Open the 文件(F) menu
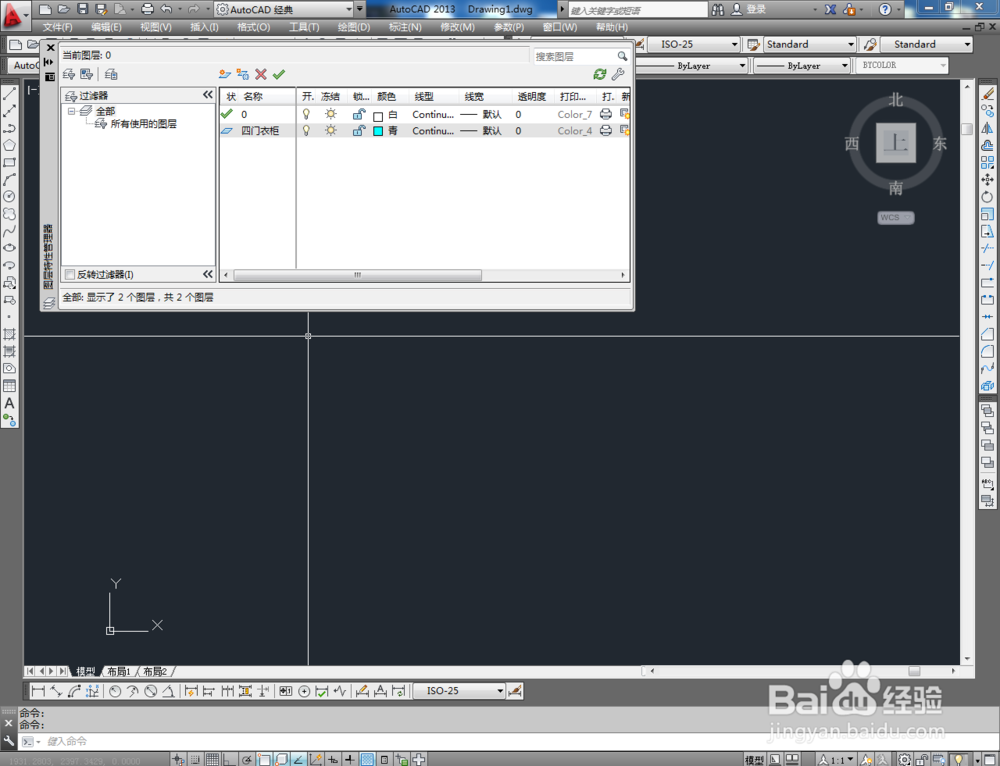Viewport: 1000px width, 766px height. 58,27
